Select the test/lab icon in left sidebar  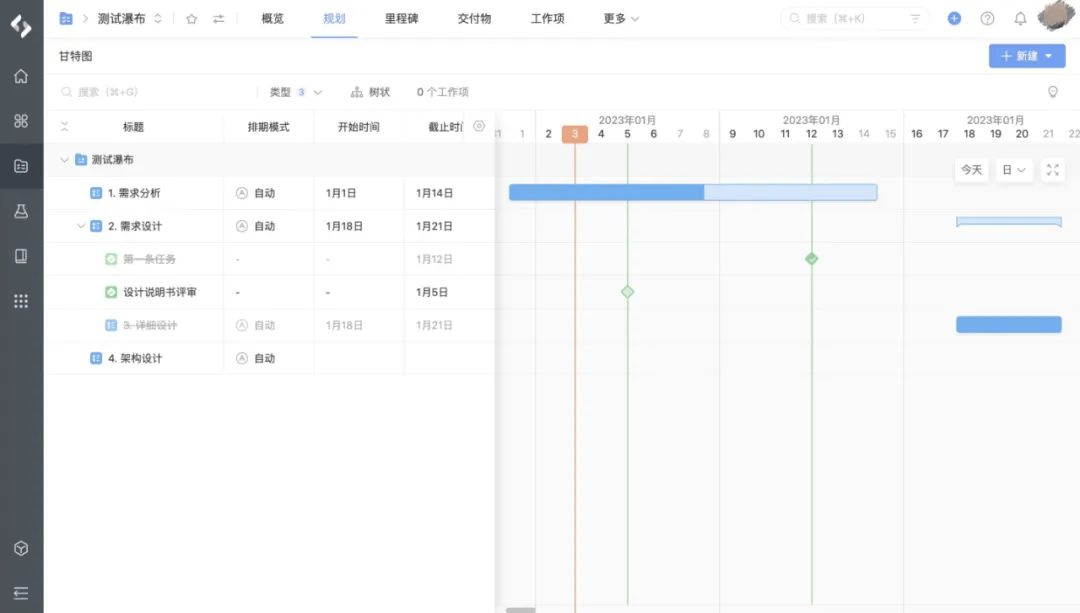[x=21, y=211]
